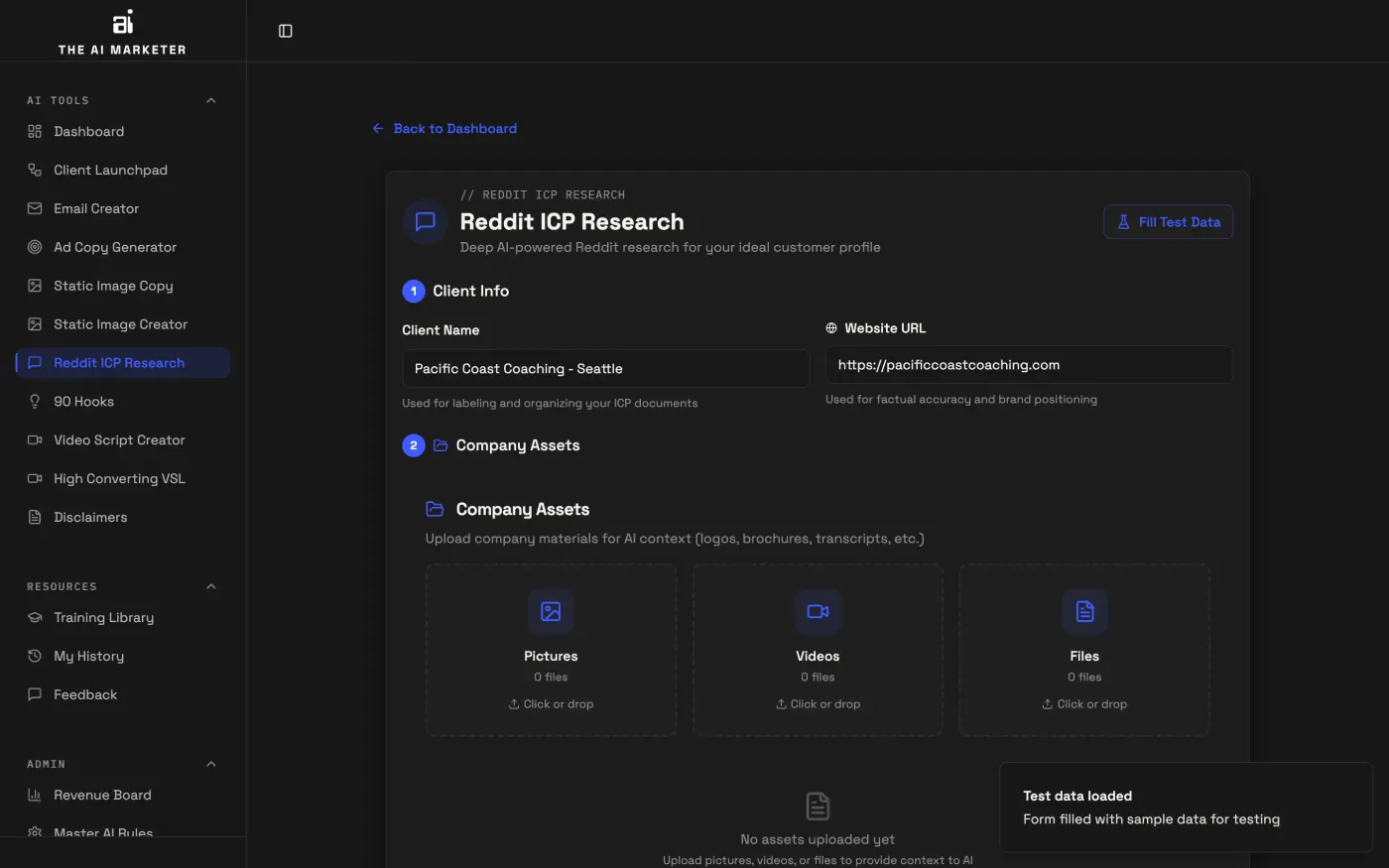Click the Client Launchpad icon
Image resolution: width=1389 pixels, height=868 pixels.
pyautogui.click(x=35, y=170)
